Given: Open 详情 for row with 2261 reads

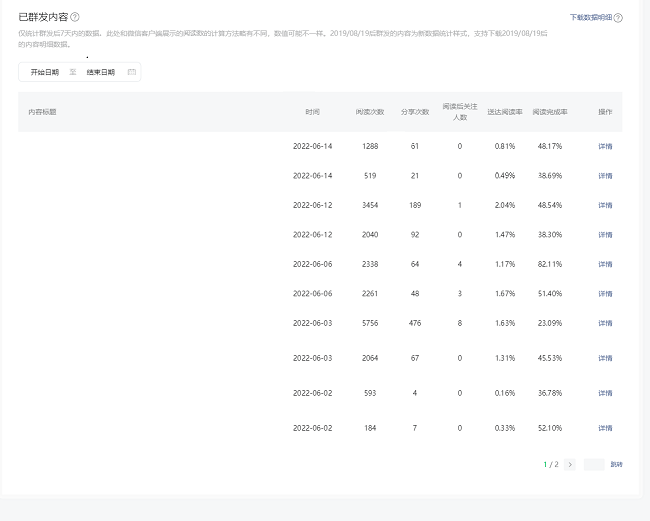Looking at the screenshot, I should [x=605, y=294].
